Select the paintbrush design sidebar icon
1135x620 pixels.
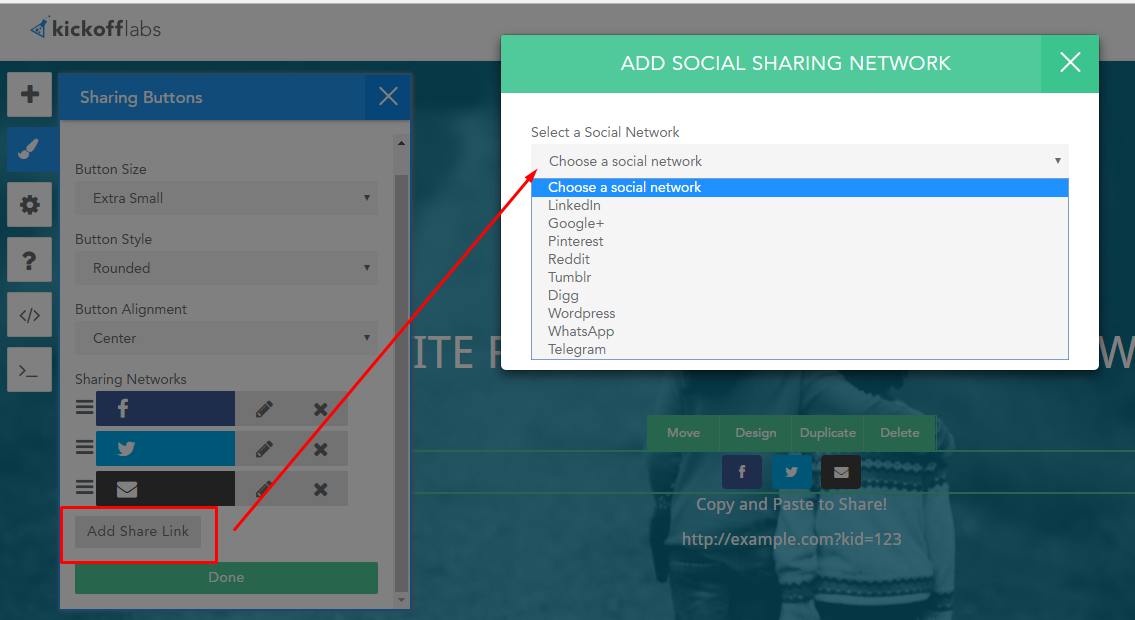click(x=30, y=149)
